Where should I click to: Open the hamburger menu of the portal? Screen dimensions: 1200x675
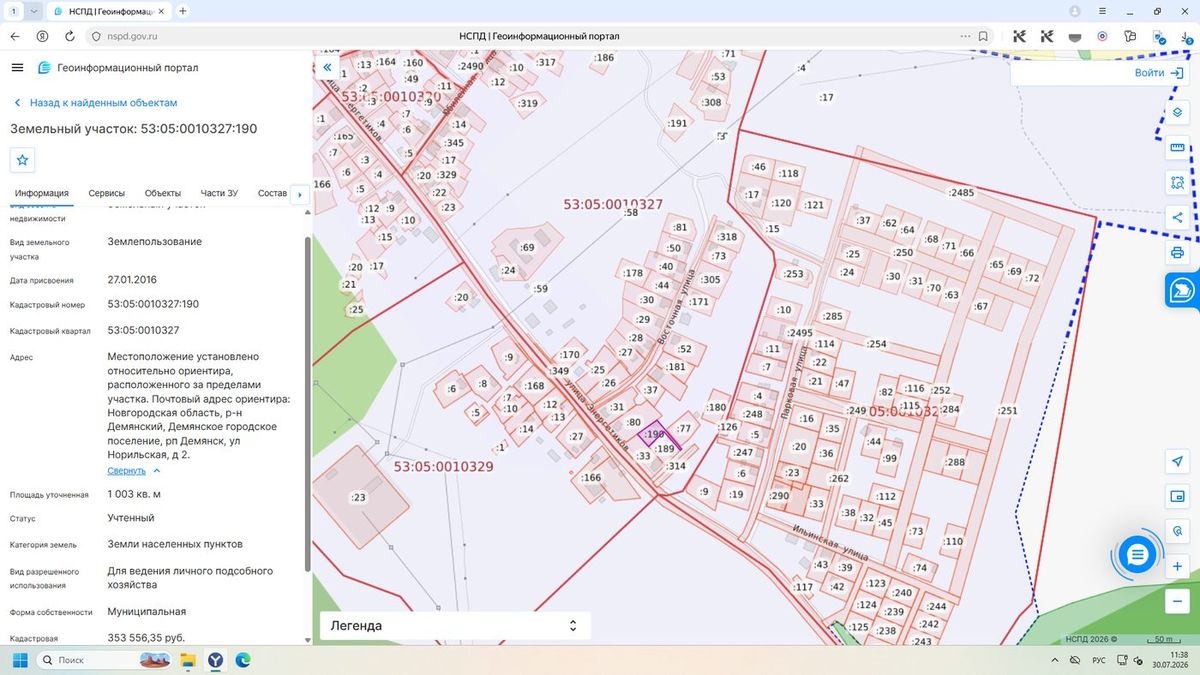coord(17,67)
